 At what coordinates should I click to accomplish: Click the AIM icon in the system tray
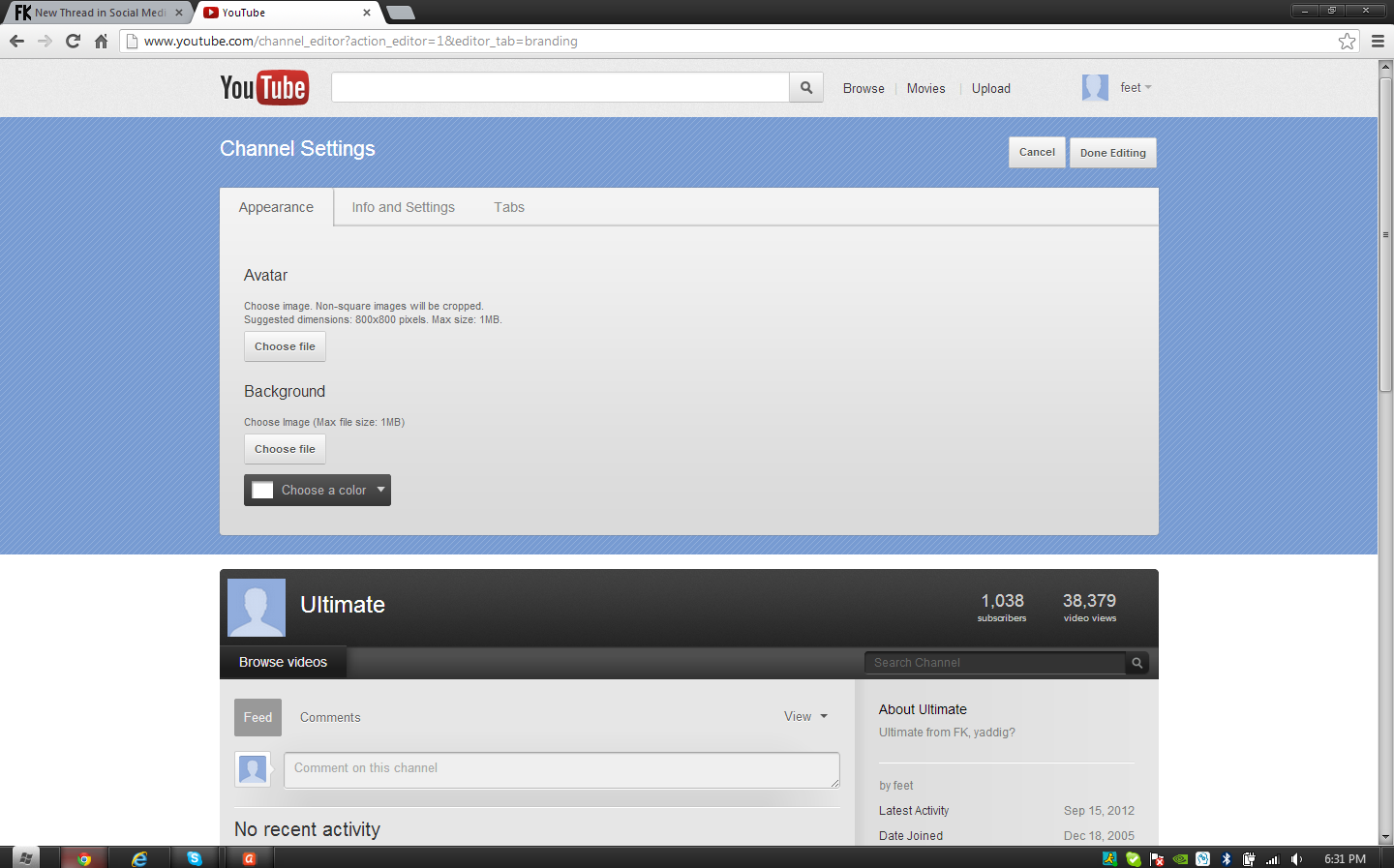tap(1109, 858)
